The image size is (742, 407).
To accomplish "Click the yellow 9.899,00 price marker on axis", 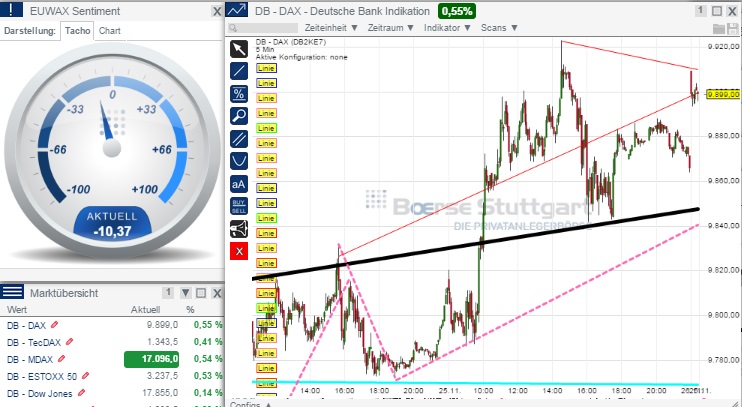I will tap(723, 94).
